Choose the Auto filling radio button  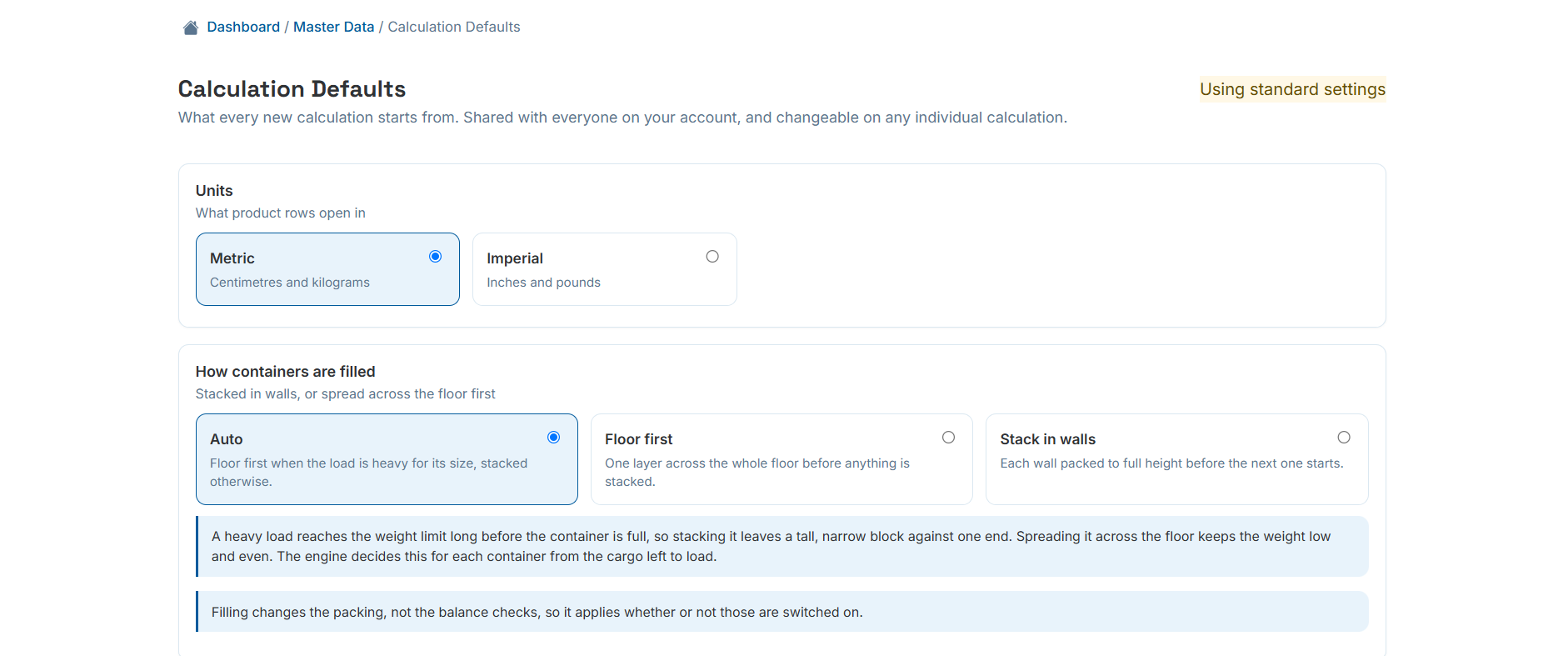point(553,438)
